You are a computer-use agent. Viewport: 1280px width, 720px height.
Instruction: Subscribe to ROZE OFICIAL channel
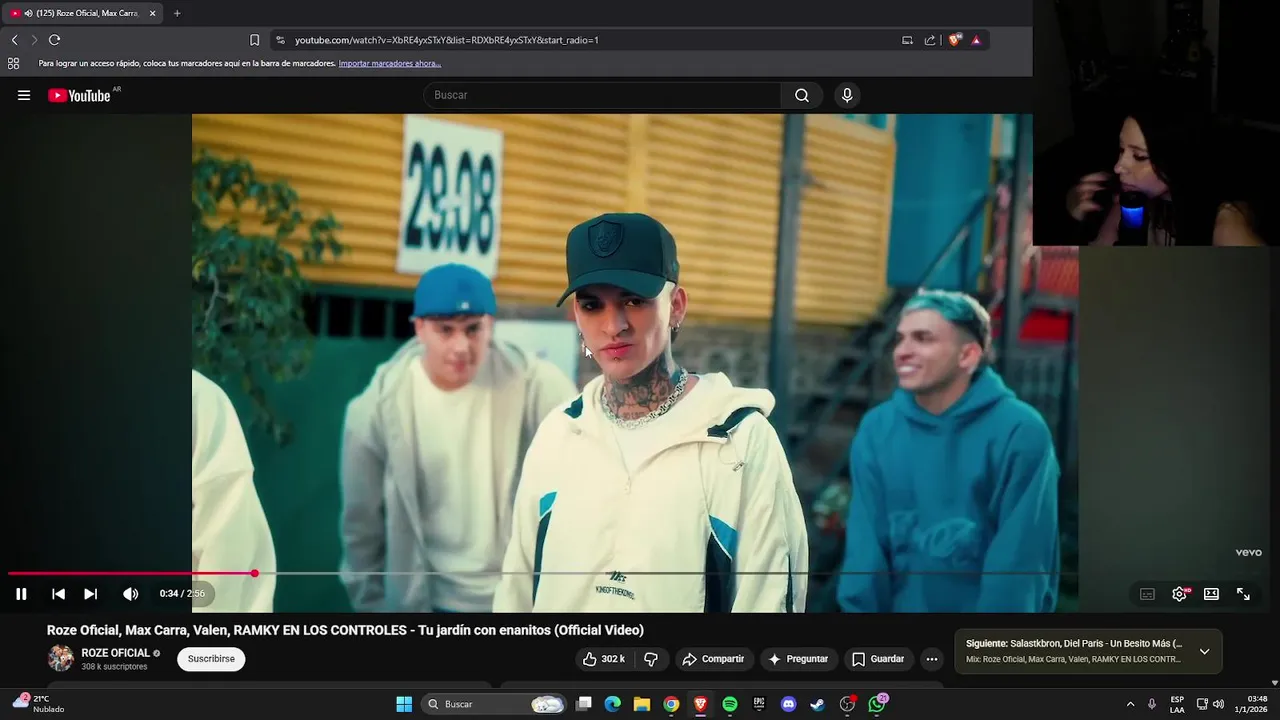(211, 659)
